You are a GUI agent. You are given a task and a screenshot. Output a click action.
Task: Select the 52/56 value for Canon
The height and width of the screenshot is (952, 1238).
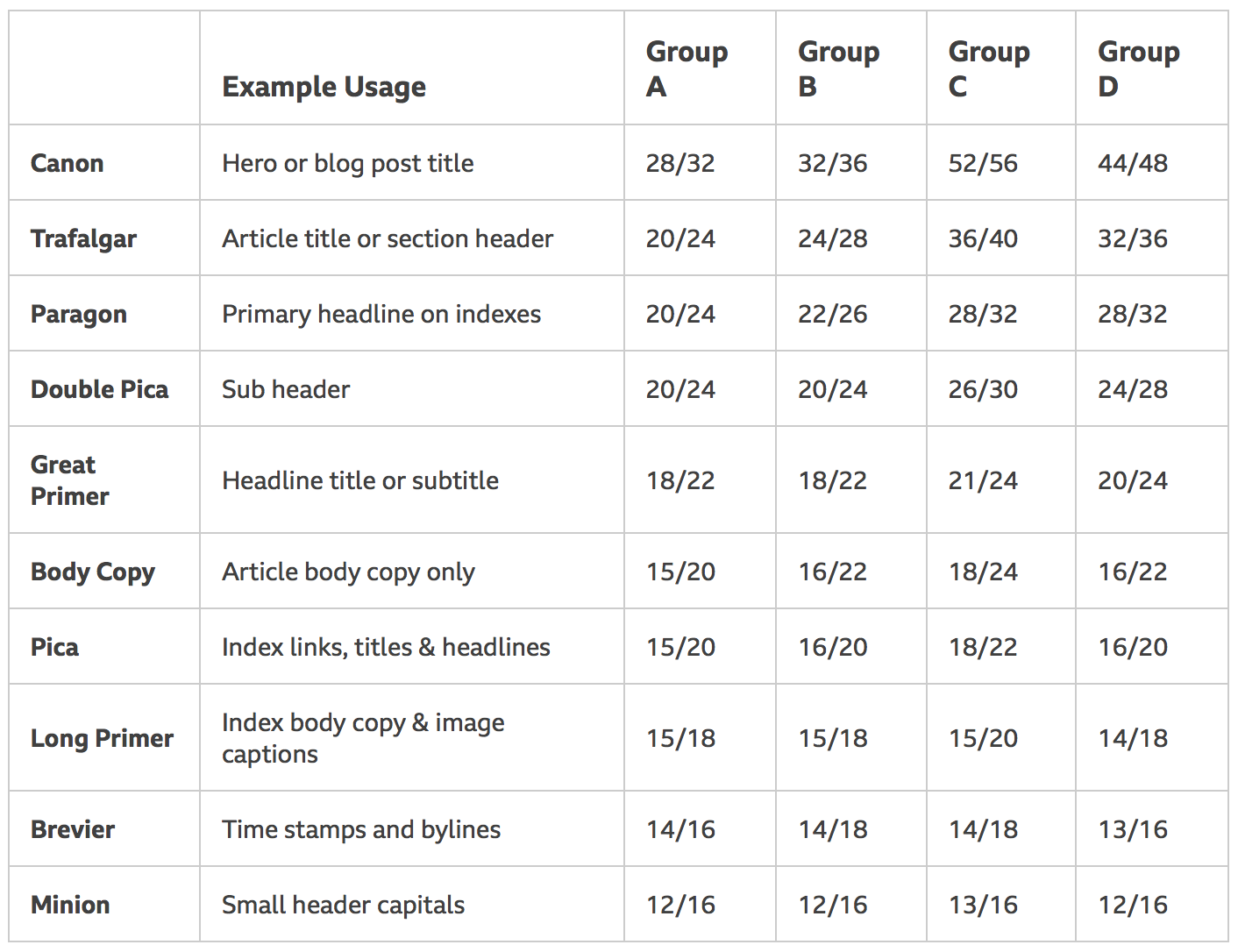pyautogui.click(x=983, y=163)
